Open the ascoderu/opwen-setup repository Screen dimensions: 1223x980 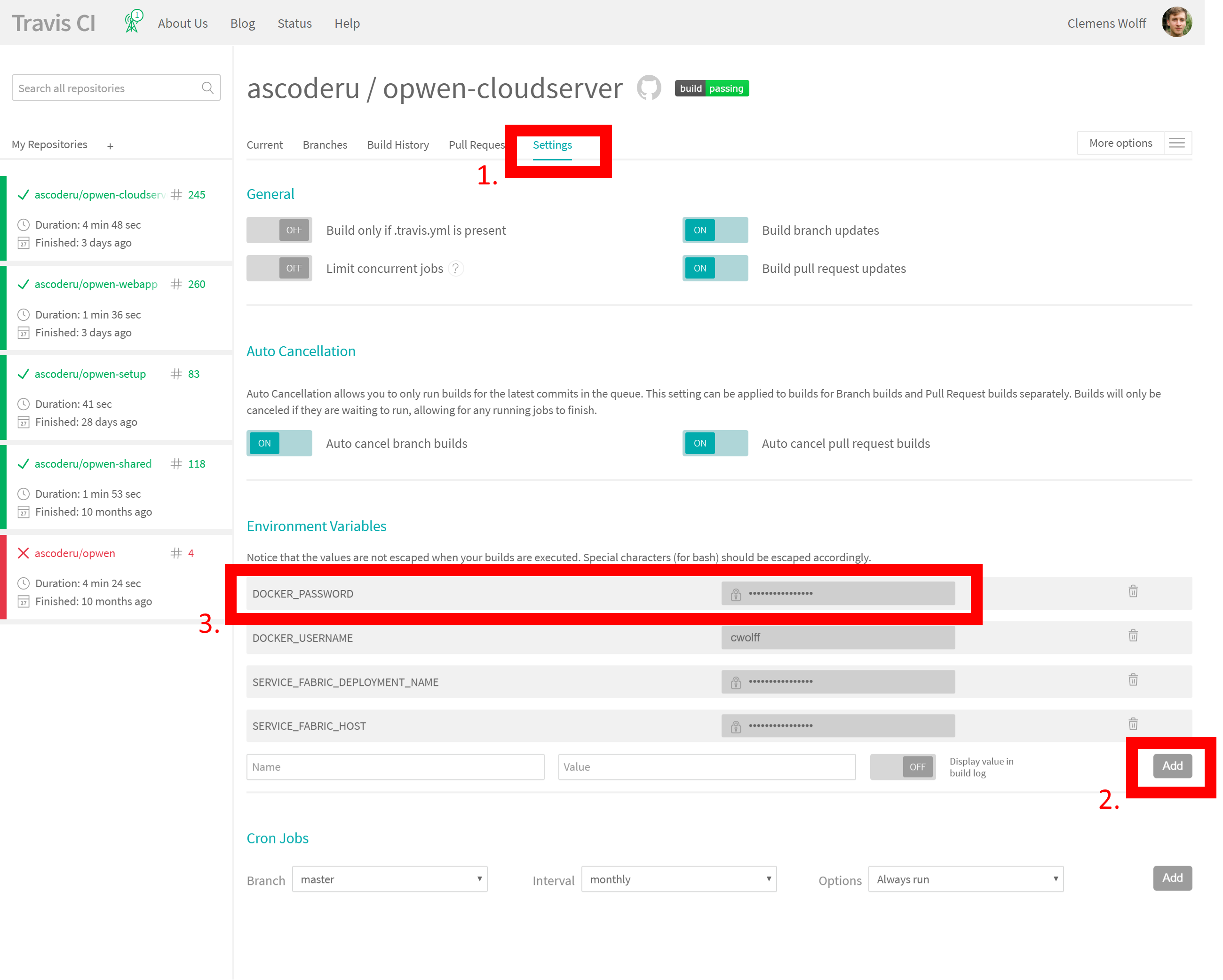(x=90, y=374)
